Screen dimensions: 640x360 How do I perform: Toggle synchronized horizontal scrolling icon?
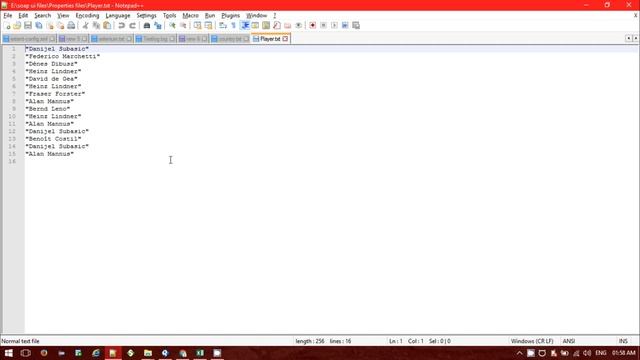tap(208, 25)
